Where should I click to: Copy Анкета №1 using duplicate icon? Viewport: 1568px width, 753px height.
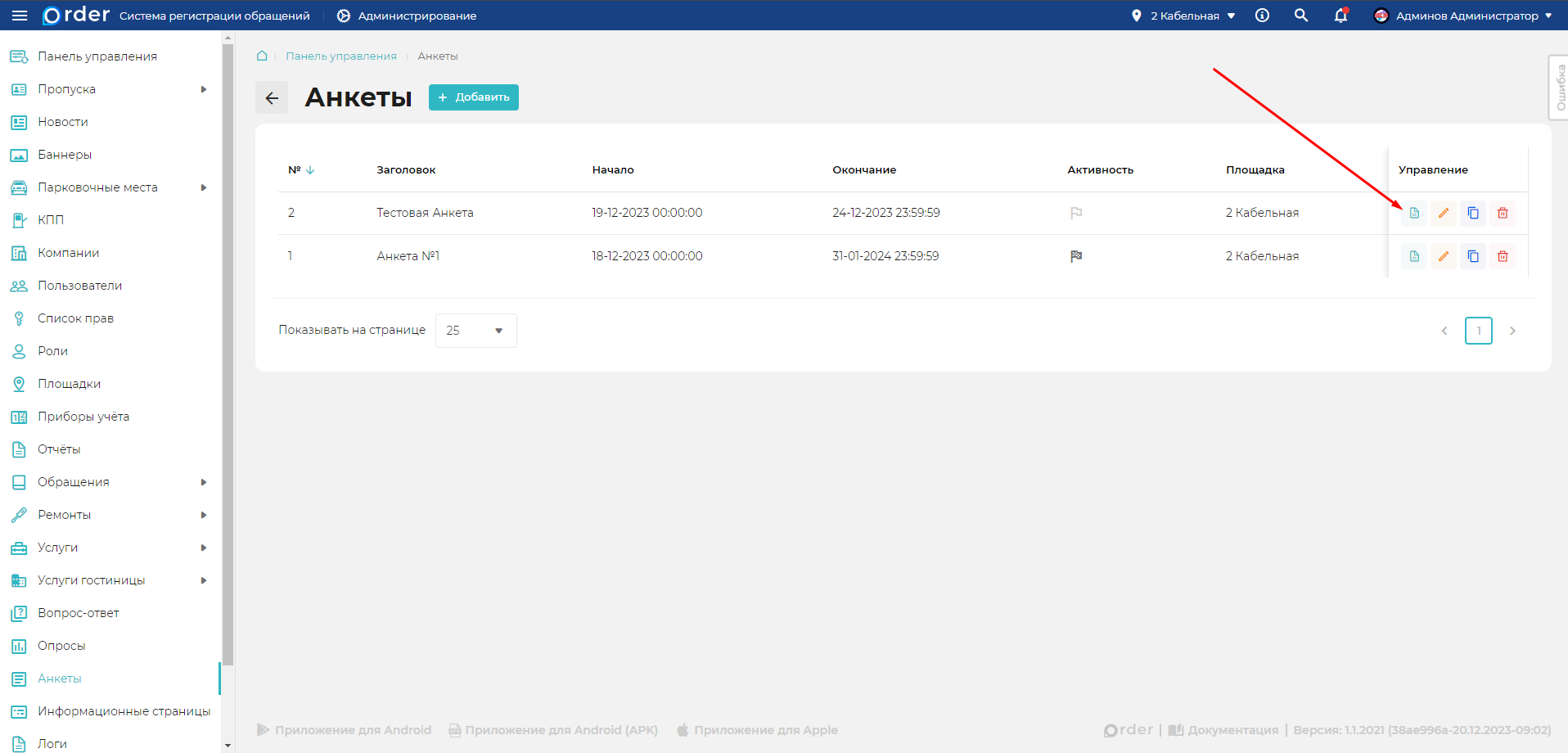[1472, 256]
